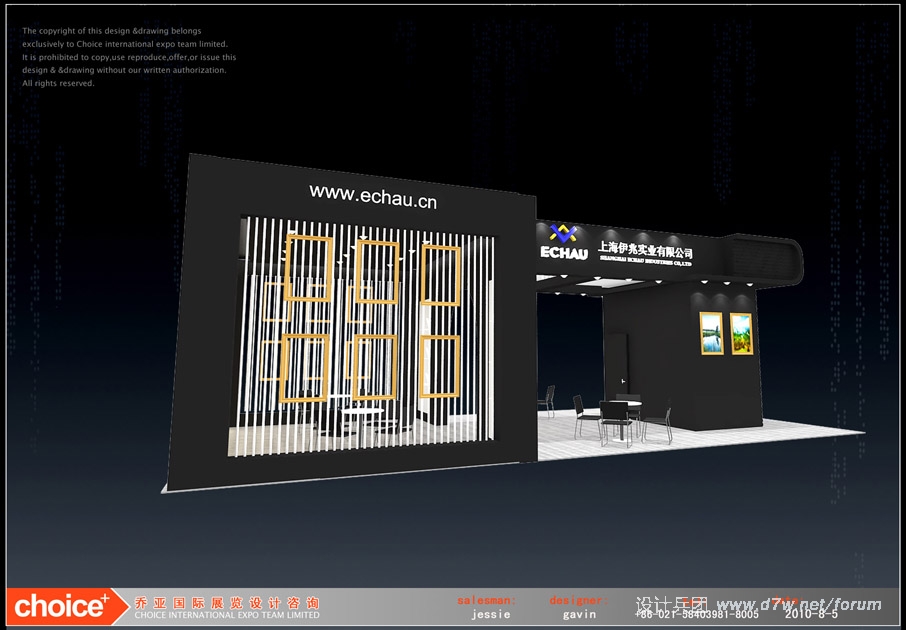Click the salesman: label
The image size is (906, 630).
point(487,601)
